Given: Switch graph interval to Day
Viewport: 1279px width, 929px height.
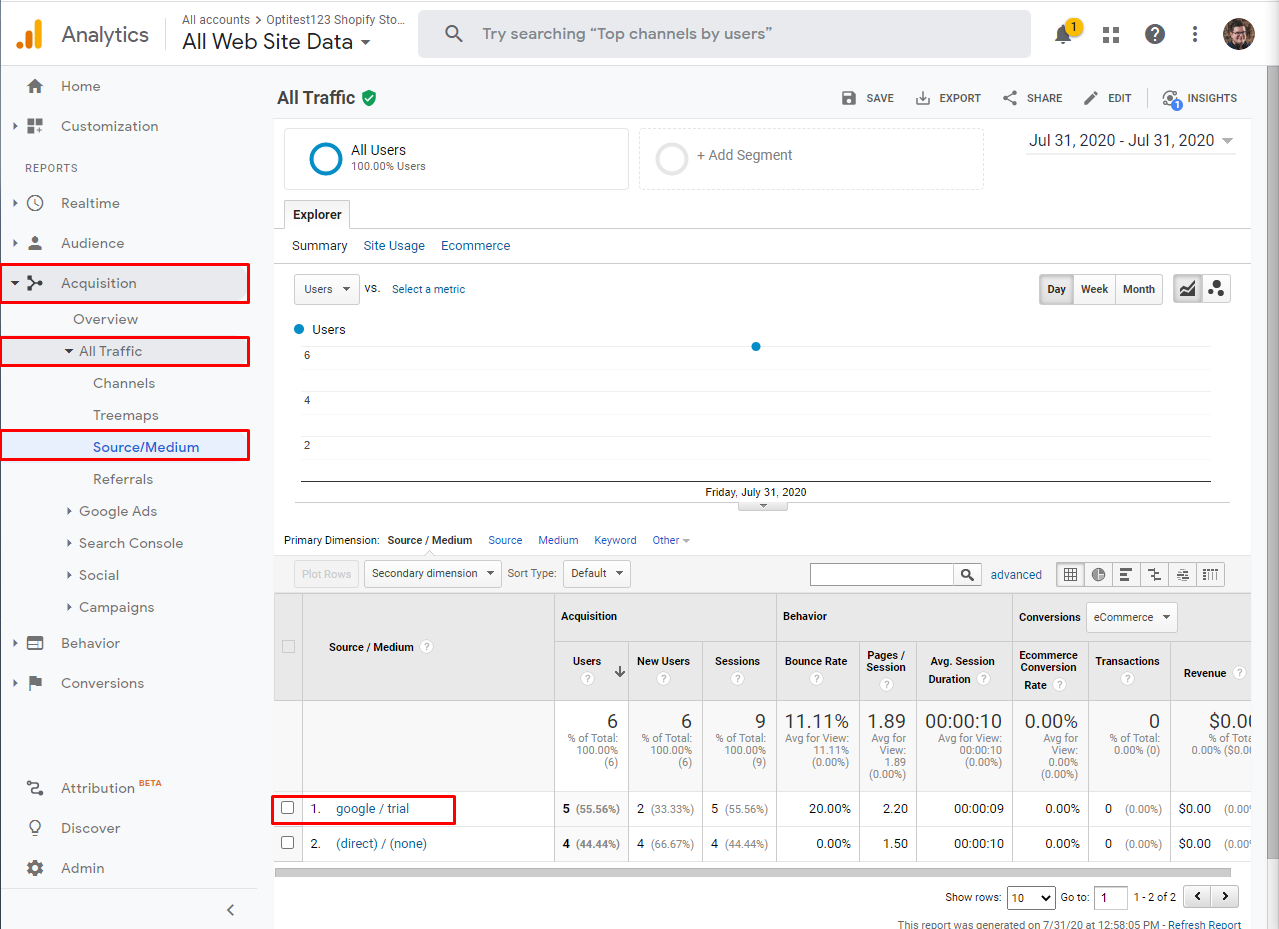Looking at the screenshot, I should [x=1056, y=289].
